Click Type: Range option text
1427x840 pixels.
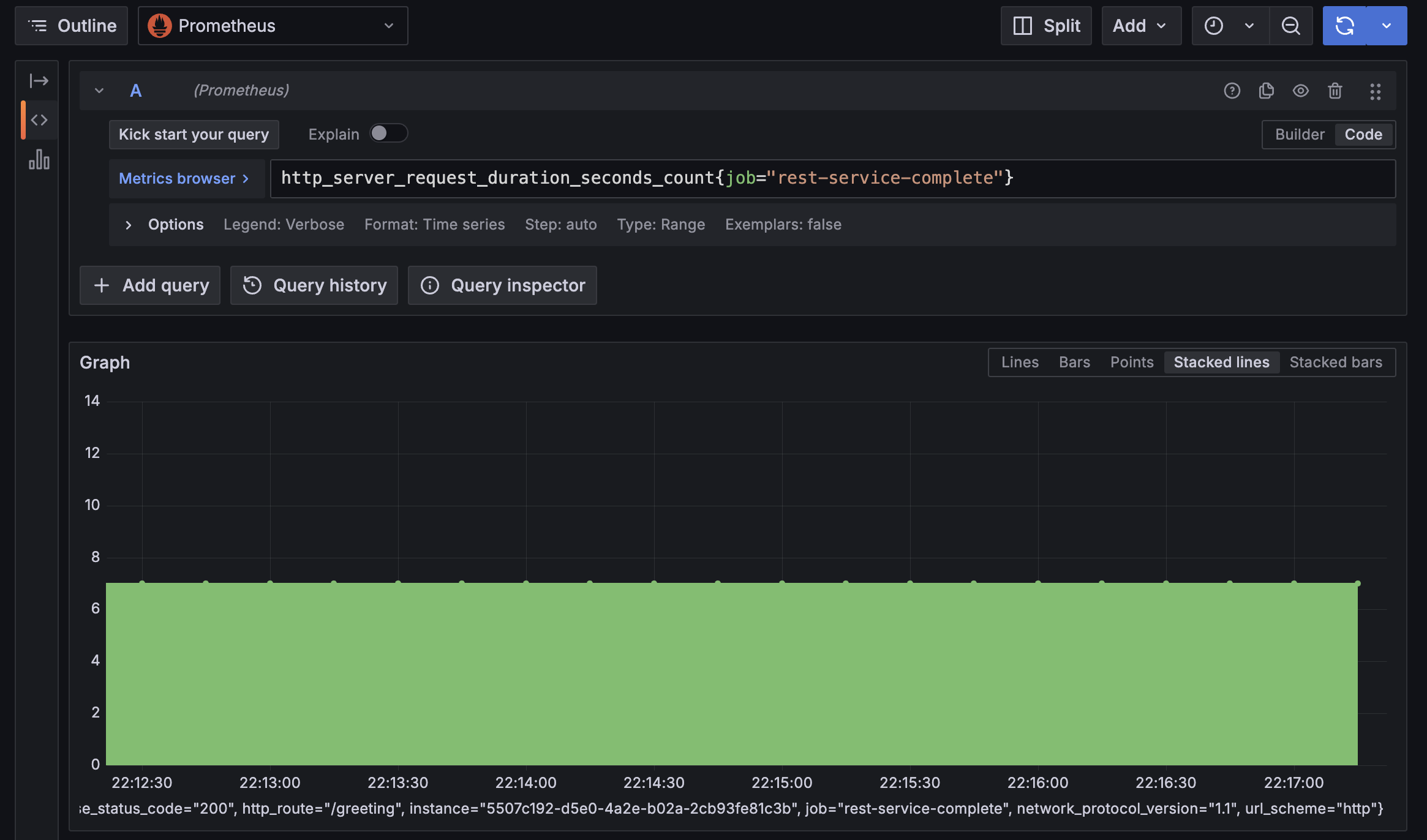661,225
